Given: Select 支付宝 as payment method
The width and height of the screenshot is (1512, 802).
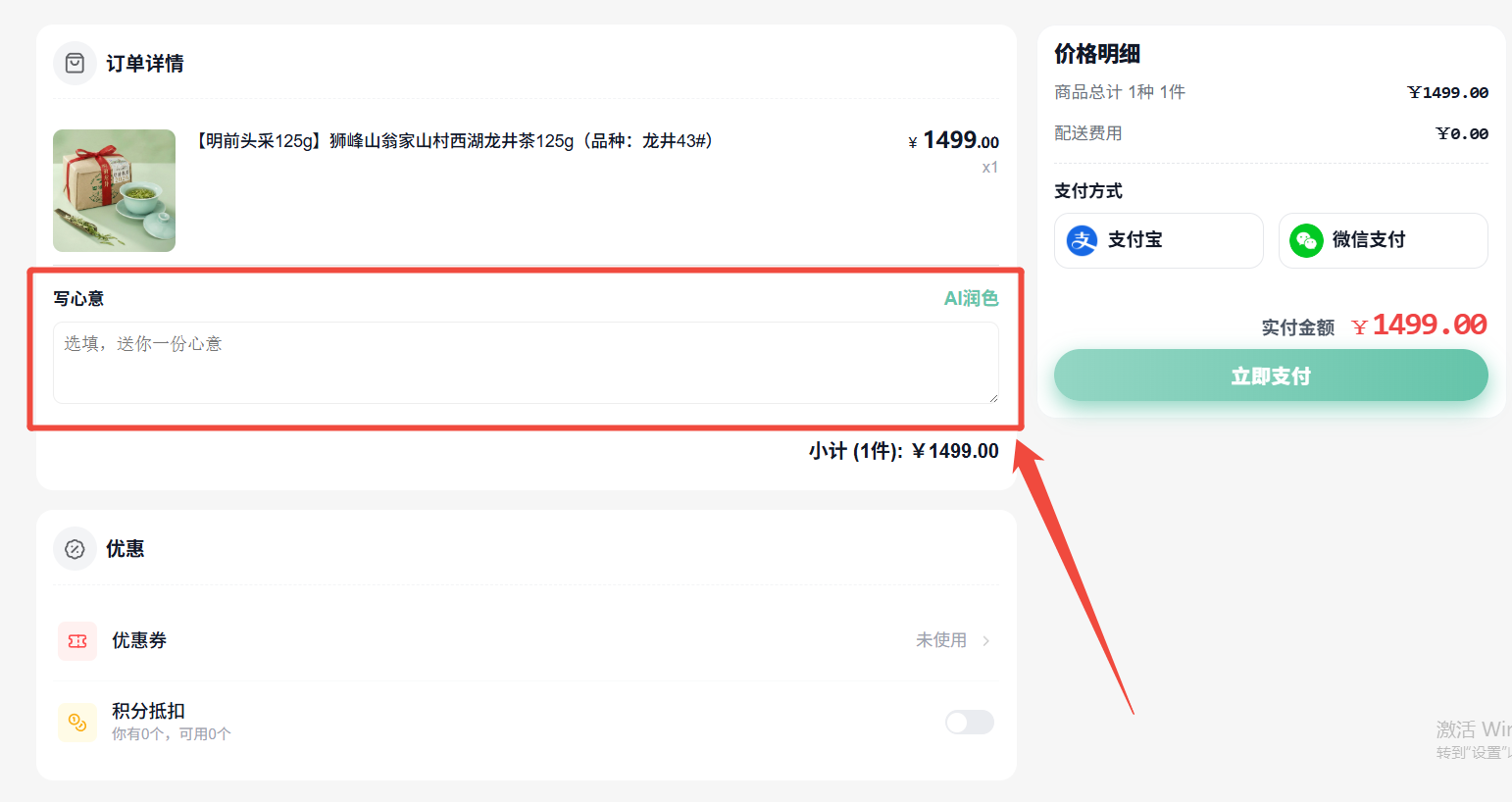Looking at the screenshot, I should coord(1158,240).
